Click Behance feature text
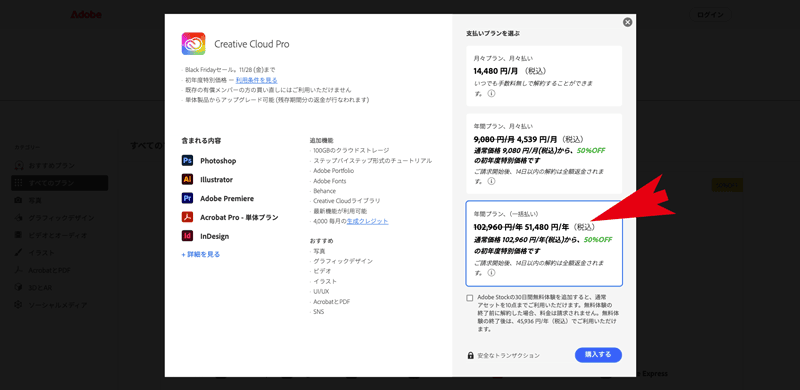Viewport: 800px width, 390px height. (x=324, y=190)
